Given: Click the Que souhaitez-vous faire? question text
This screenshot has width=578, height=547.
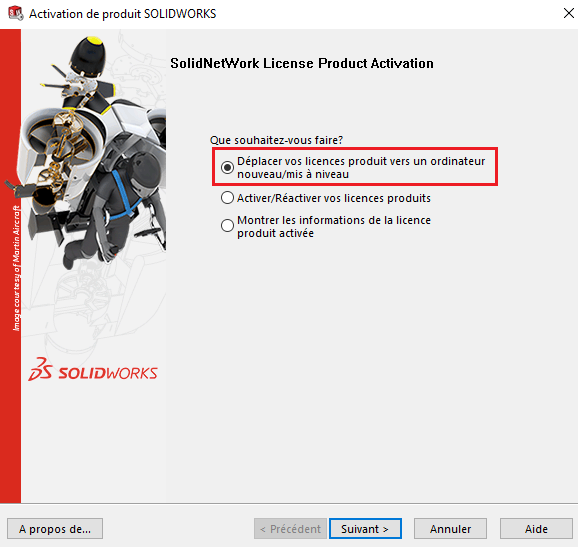Looking at the screenshot, I should (276, 140).
